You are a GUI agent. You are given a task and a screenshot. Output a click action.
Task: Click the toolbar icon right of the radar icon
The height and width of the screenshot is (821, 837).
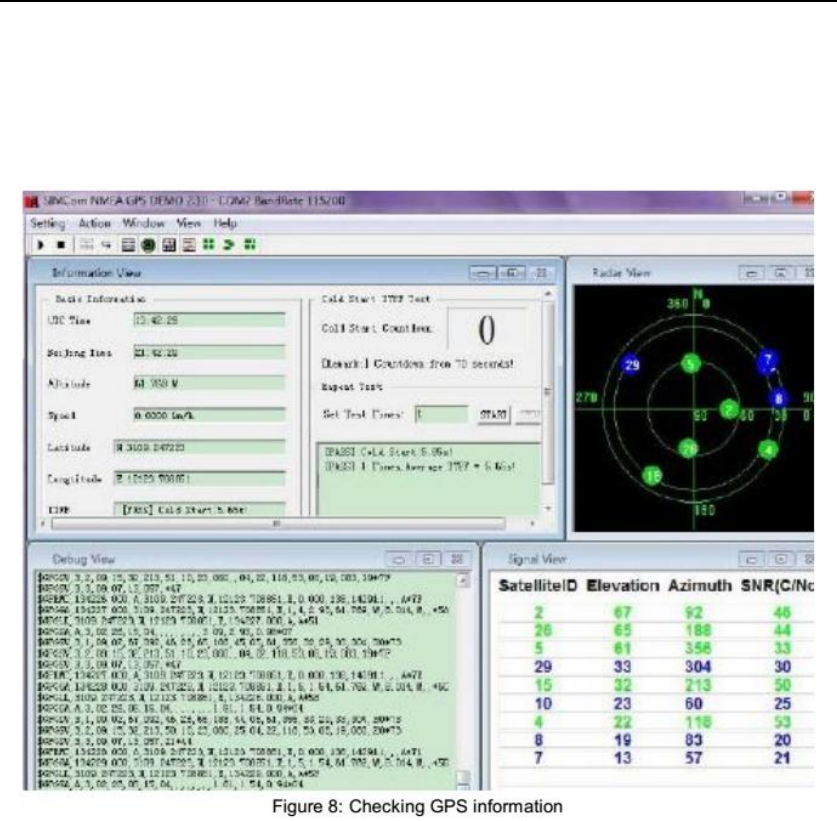pyautogui.click(x=169, y=245)
